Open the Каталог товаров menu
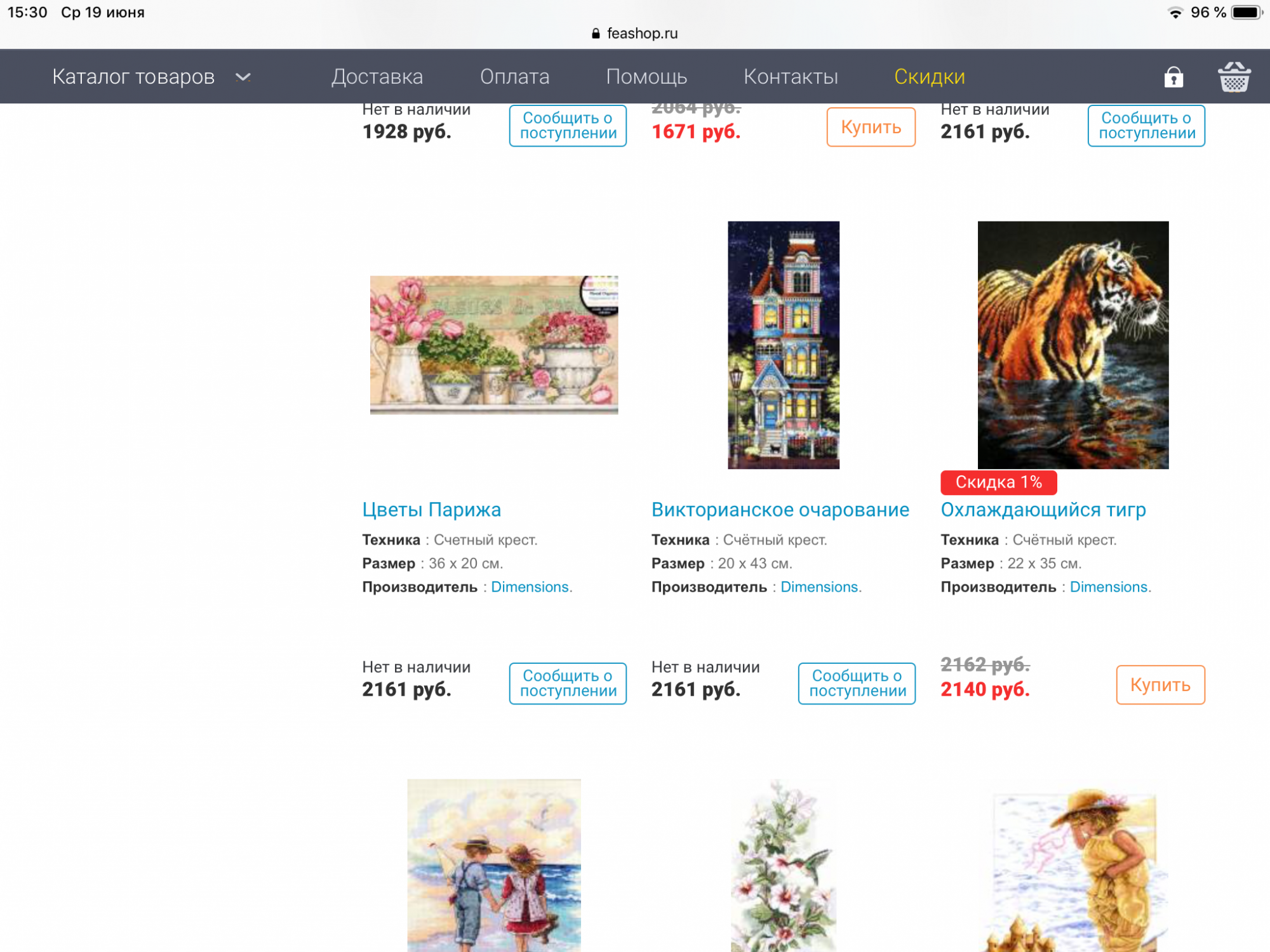The image size is (1270, 952). [x=133, y=77]
